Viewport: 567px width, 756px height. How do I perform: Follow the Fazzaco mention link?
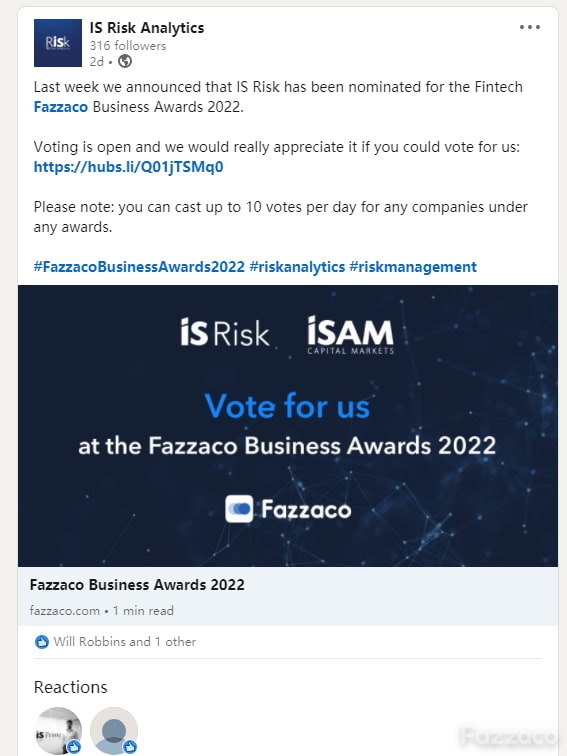click(x=61, y=107)
